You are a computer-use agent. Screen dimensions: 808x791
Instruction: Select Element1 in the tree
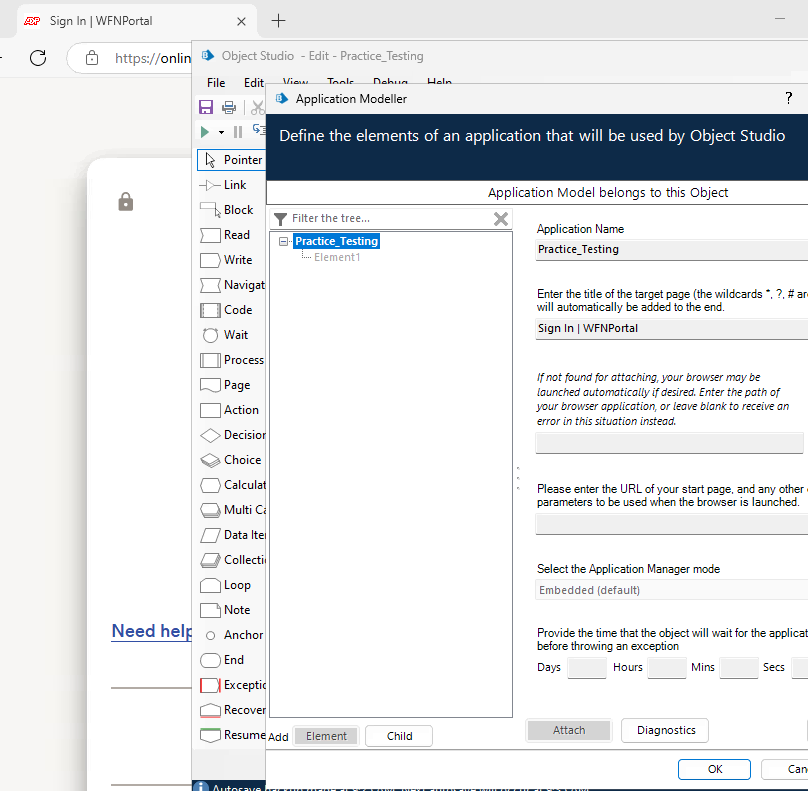tap(337, 257)
